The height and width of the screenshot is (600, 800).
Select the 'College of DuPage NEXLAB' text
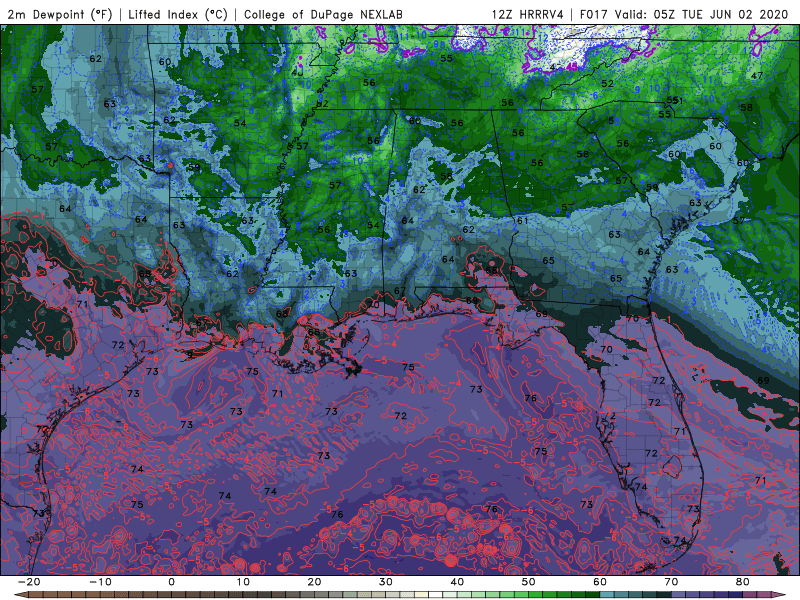323,14
